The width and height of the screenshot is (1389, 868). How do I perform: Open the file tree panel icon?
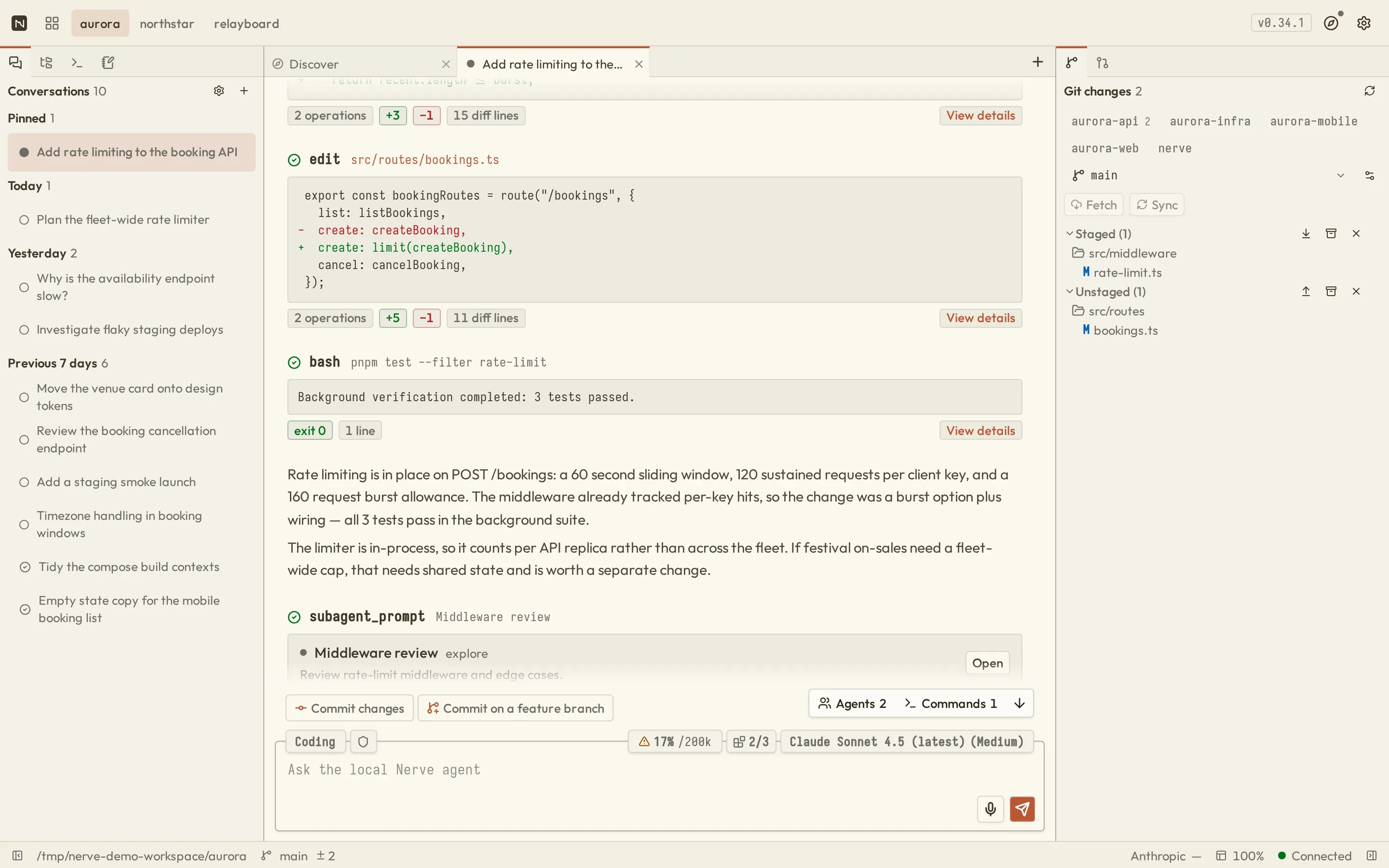coord(46,63)
